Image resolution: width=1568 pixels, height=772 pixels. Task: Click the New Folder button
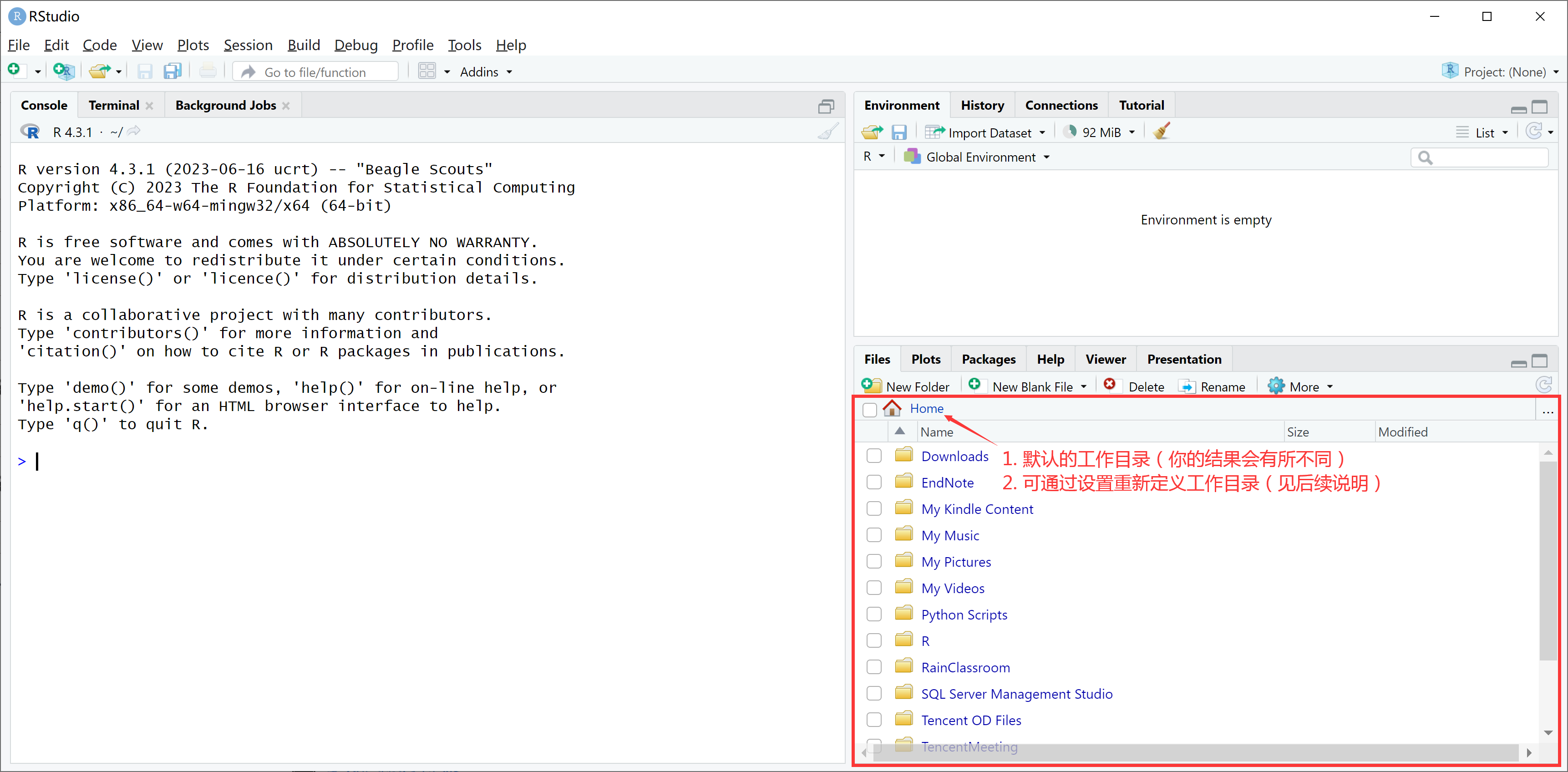pos(906,386)
